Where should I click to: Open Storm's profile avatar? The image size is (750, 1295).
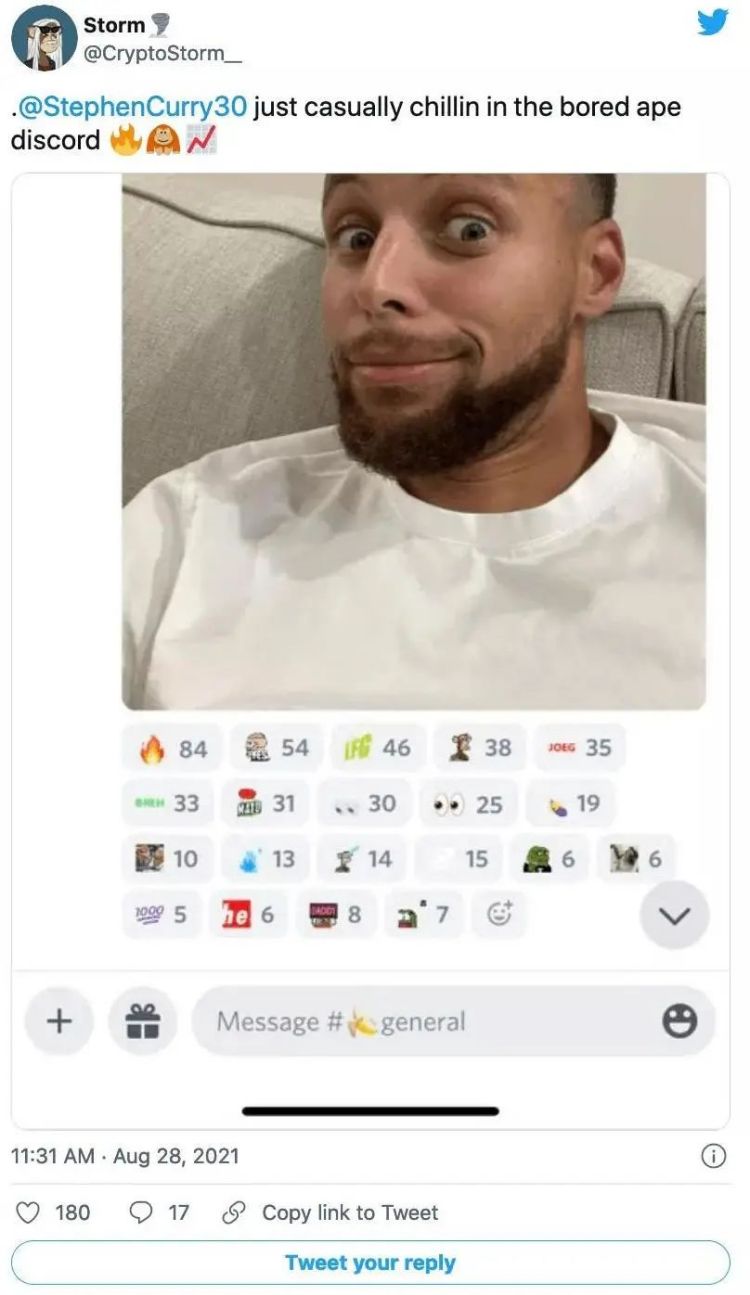pyautogui.click(x=44, y=39)
